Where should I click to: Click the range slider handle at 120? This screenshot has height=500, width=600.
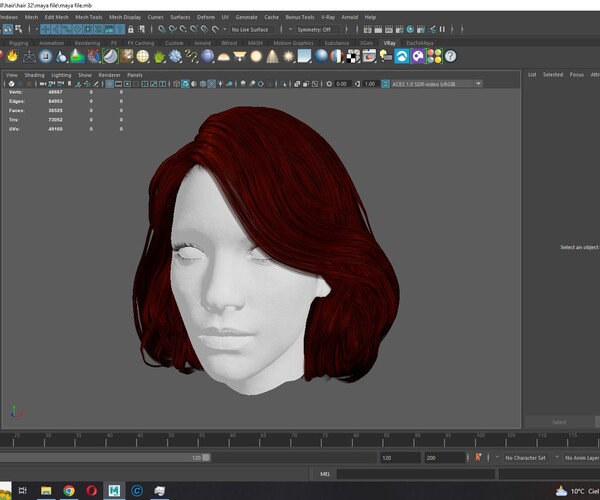coord(206,458)
